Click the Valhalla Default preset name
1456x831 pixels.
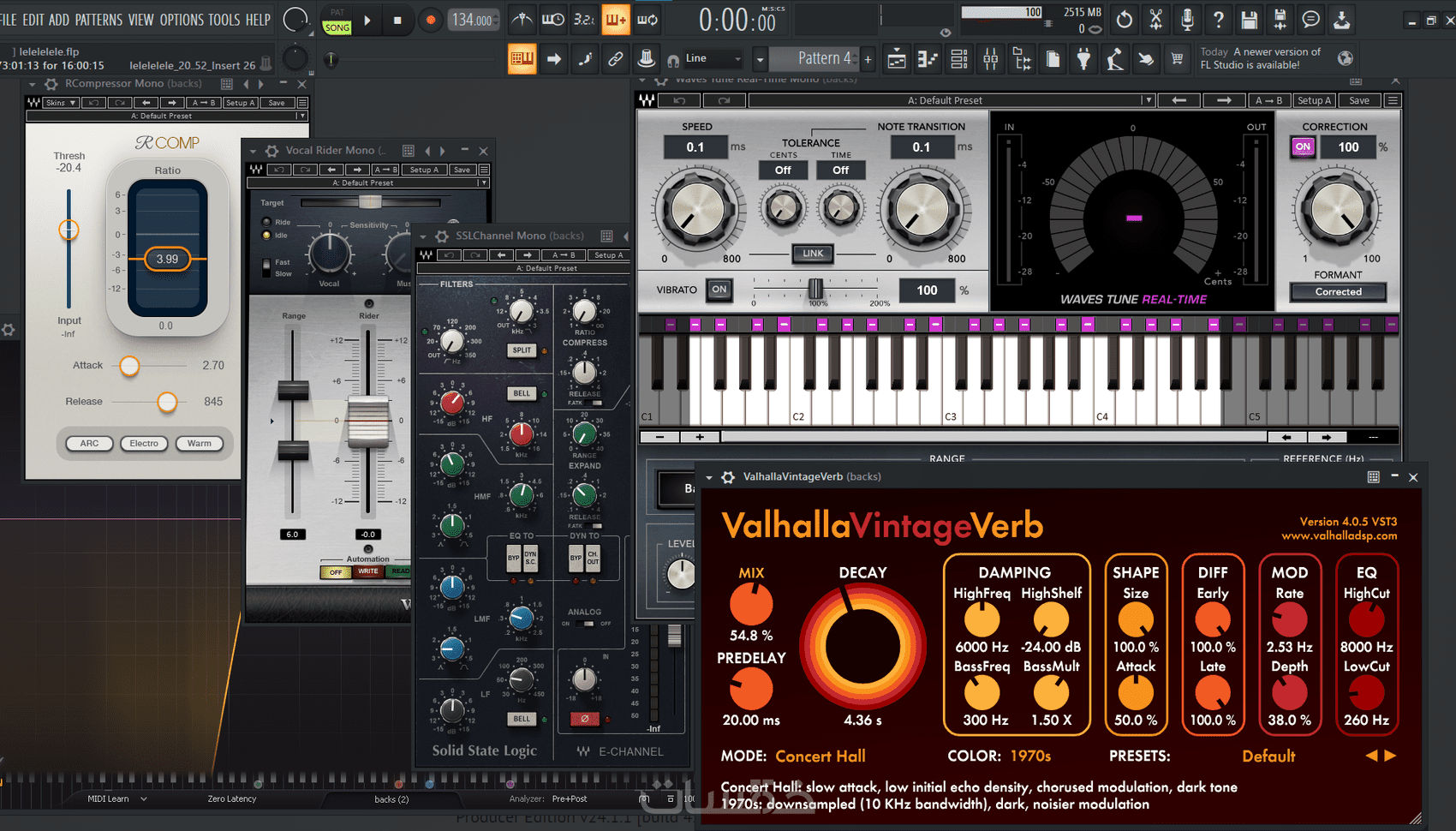click(x=1268, y=756)
